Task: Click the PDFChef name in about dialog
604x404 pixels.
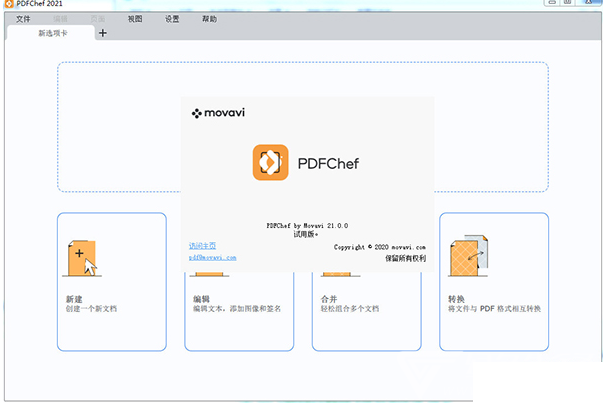Action: (328, 164)
